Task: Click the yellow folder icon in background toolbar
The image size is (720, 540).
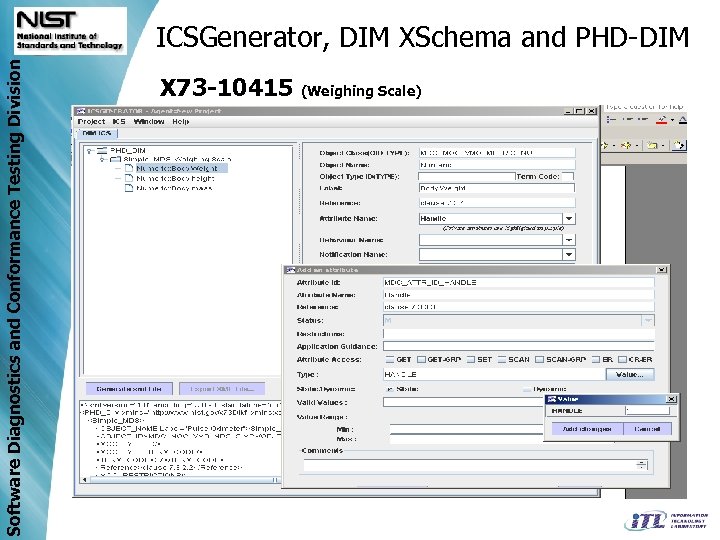Action: [652, 146]
